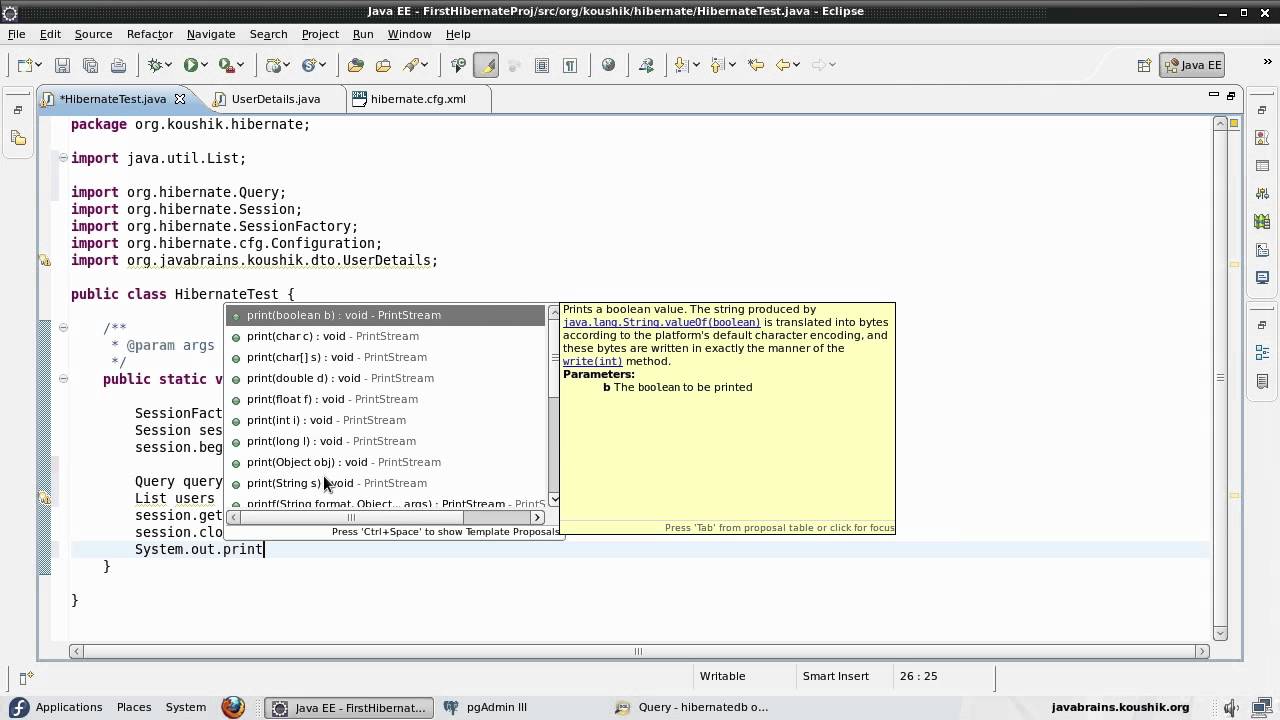Click the editor horizontal scrollbar thumb

[637, 651]
